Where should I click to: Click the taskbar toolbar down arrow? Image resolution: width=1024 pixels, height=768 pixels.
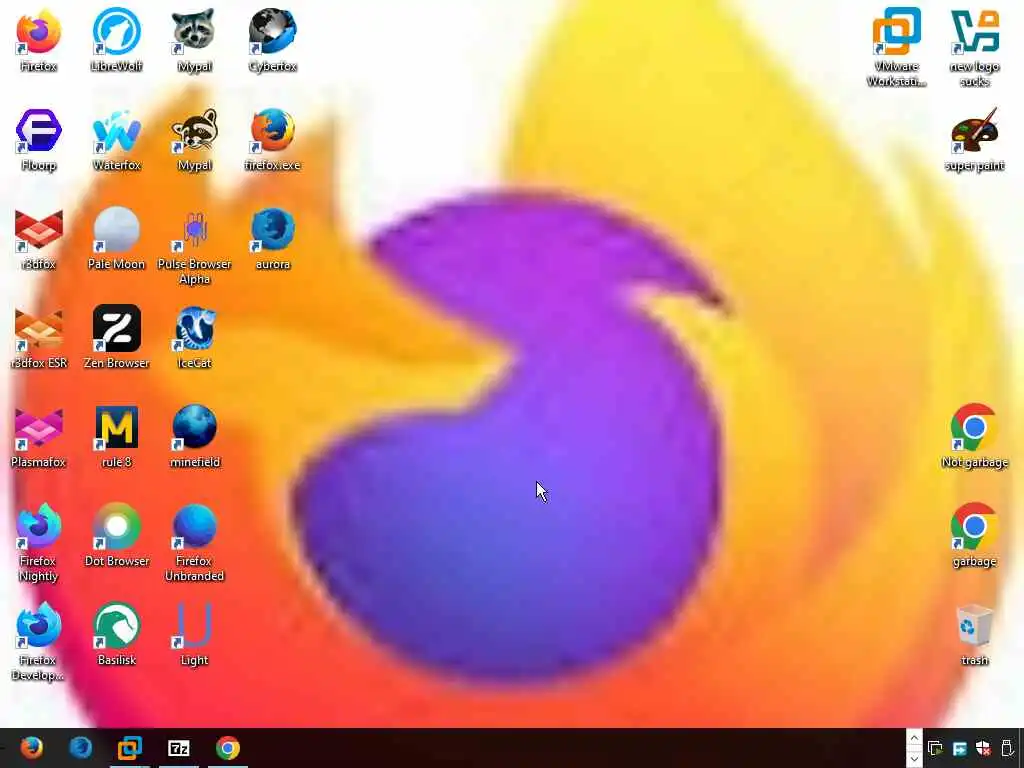point(914,758)
